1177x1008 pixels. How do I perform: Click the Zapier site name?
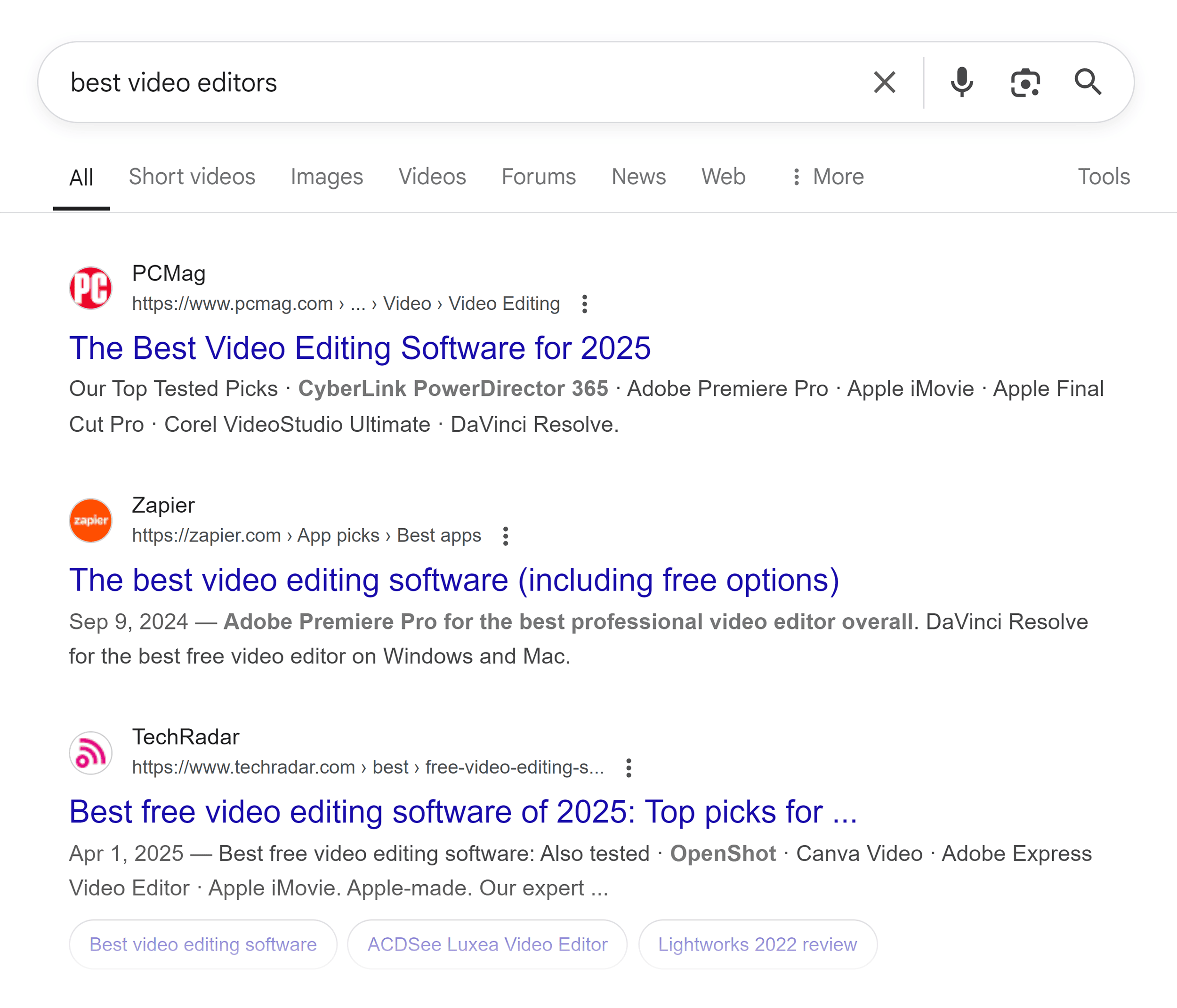point(163,505)
